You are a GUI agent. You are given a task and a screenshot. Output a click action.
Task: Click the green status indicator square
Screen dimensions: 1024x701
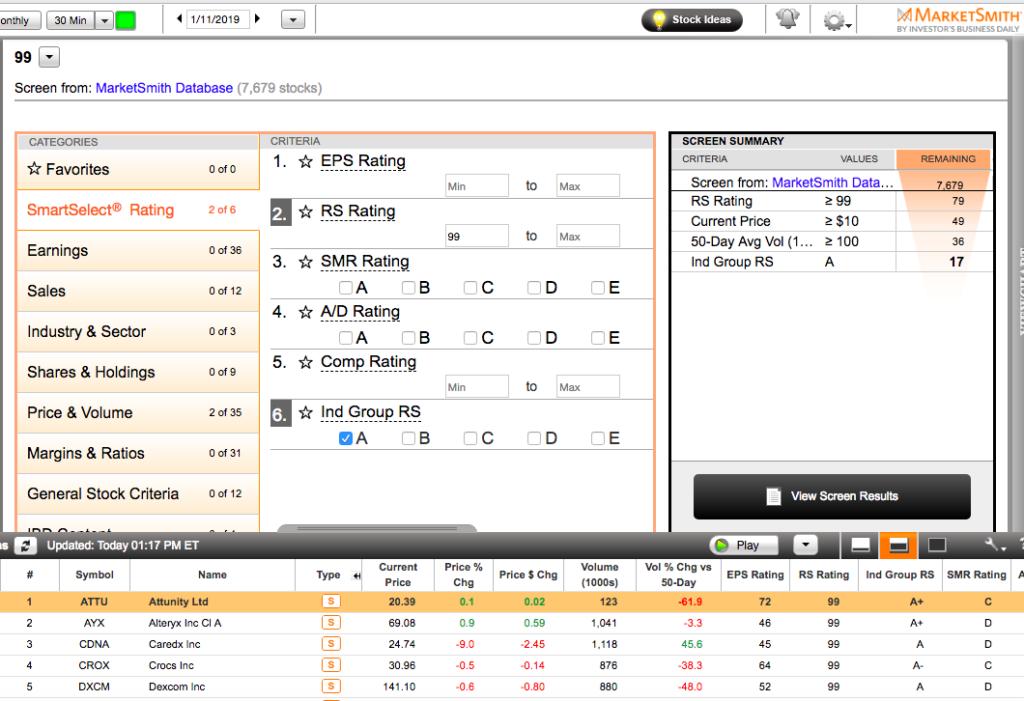pyautogui.click(x=125, y=20)
